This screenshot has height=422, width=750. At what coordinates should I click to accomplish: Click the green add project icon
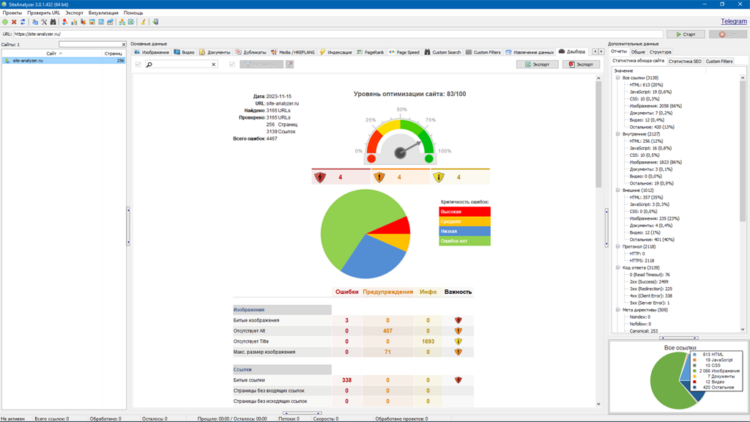(x=5, y=22)
